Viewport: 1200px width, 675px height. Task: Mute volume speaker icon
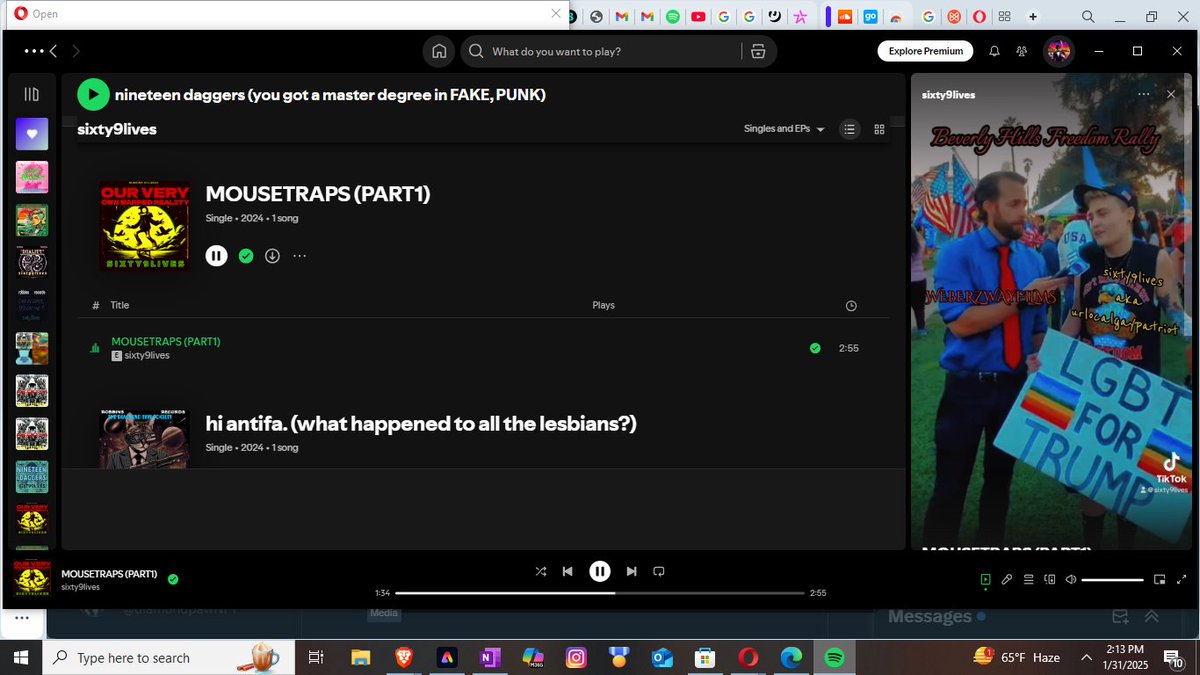click(x=1071, y=579)
